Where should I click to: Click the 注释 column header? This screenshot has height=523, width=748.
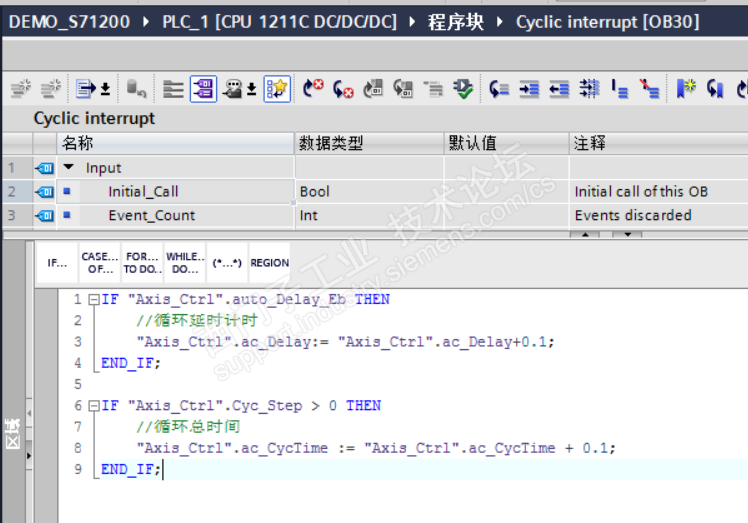click(x=659, y=143)
